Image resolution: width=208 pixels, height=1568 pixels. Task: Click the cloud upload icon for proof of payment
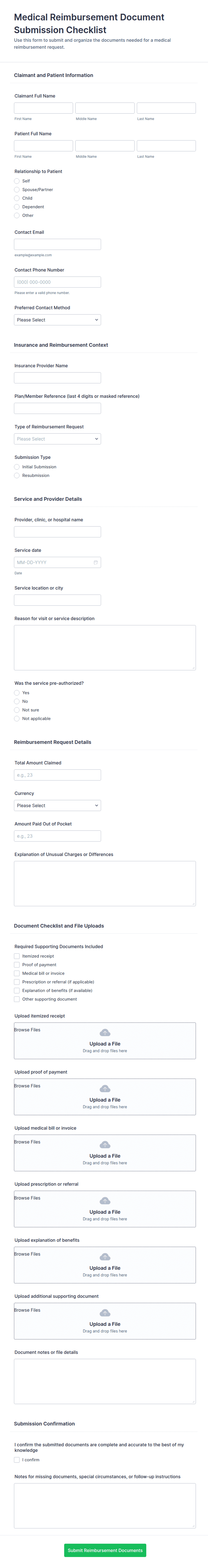point(105,1089)
